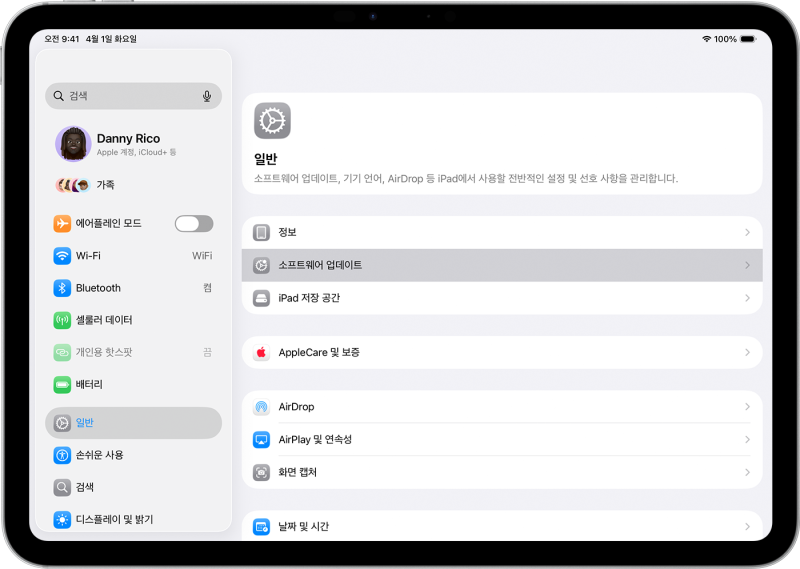Open 셀룰러 데이터 in sidebar
Viewport: 800px width, 569px height.
133,320
